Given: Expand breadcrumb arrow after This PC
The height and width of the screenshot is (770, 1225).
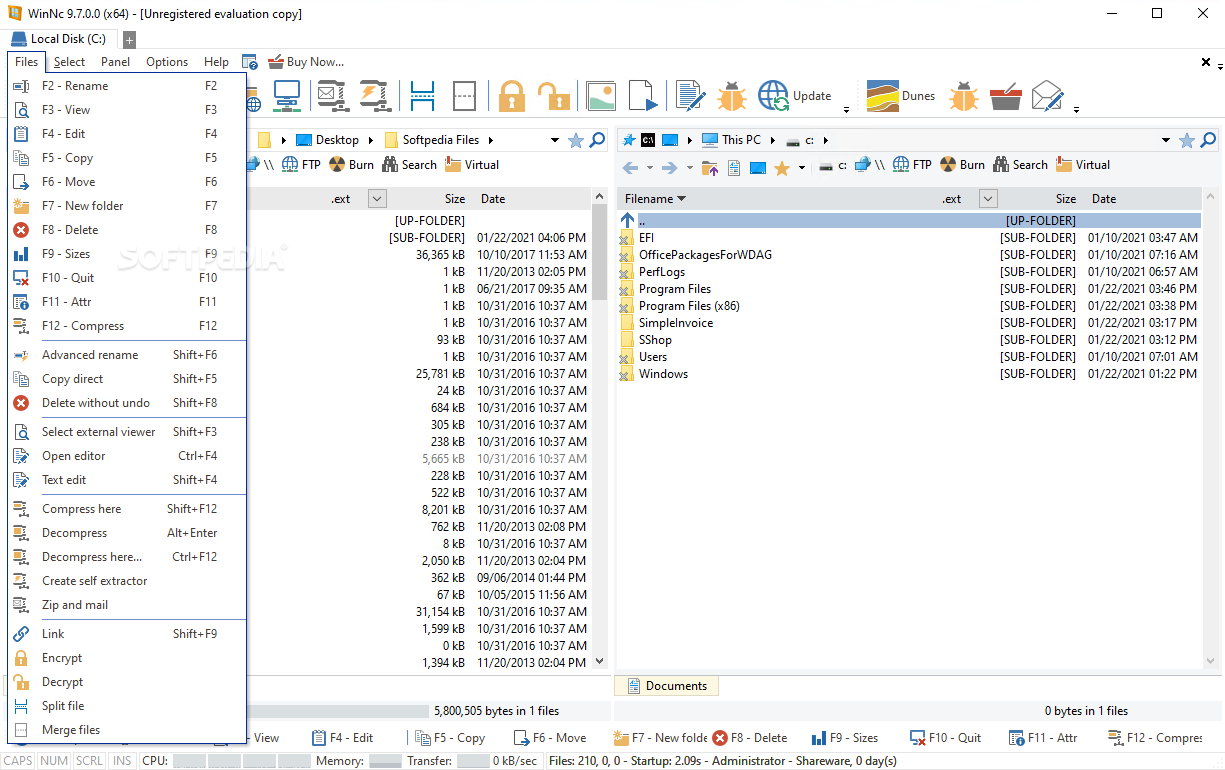Looking at the screenshot, I should 772,140.
